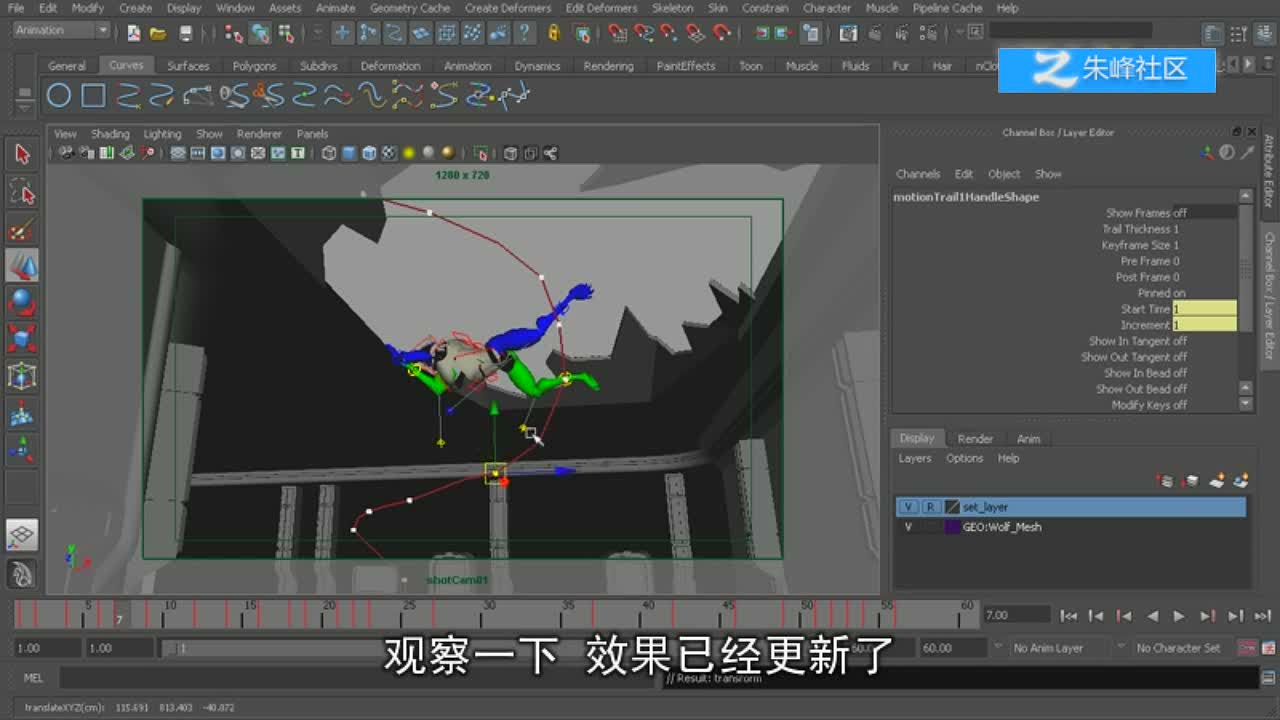1280x720 pixels.
Task: Toggle the viewport grid icon
Action: point(178,153)
